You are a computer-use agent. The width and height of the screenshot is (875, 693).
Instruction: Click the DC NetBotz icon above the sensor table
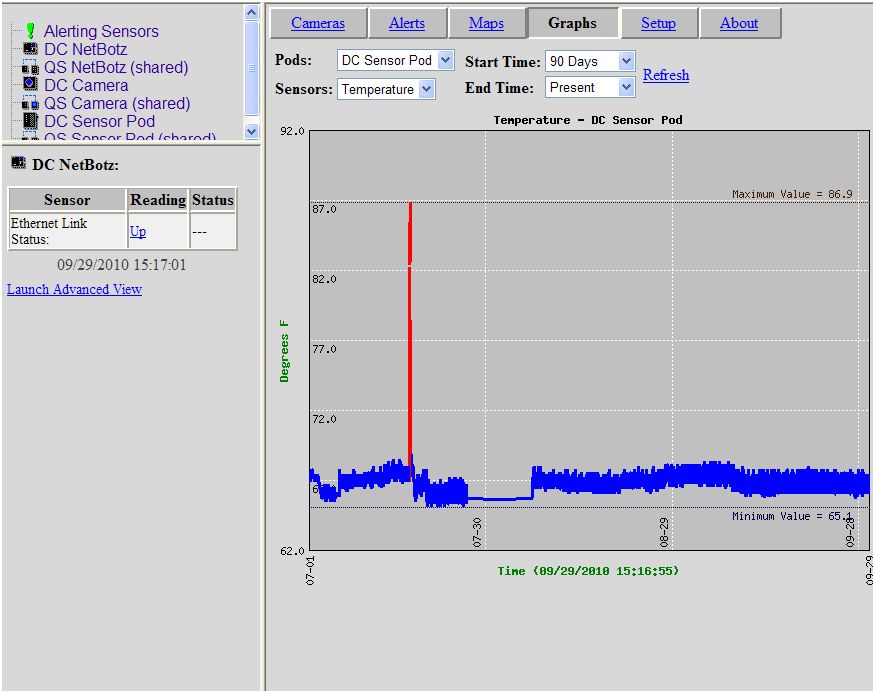click(13, 166)
